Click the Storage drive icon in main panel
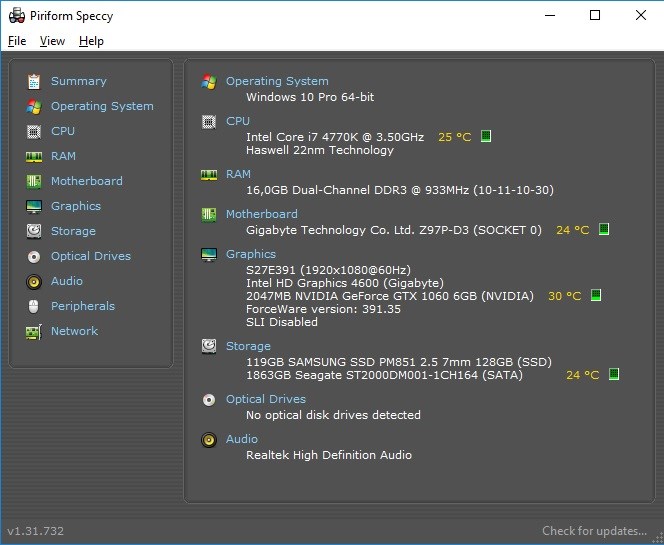This screenshot has height=545, width=664. point(209,346)
